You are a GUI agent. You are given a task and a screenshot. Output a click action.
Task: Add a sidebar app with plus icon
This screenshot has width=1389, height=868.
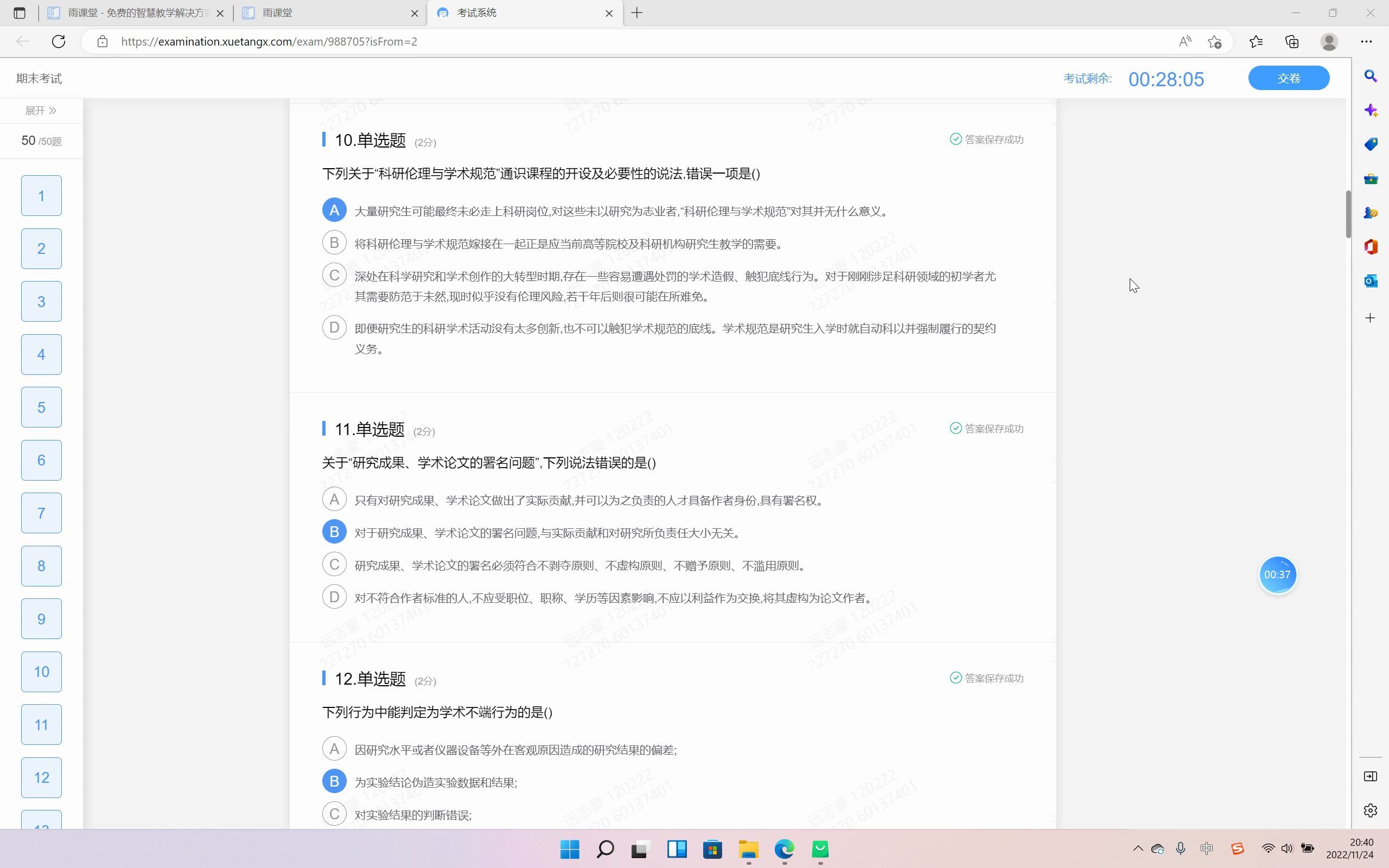(x=1371, y=318)
